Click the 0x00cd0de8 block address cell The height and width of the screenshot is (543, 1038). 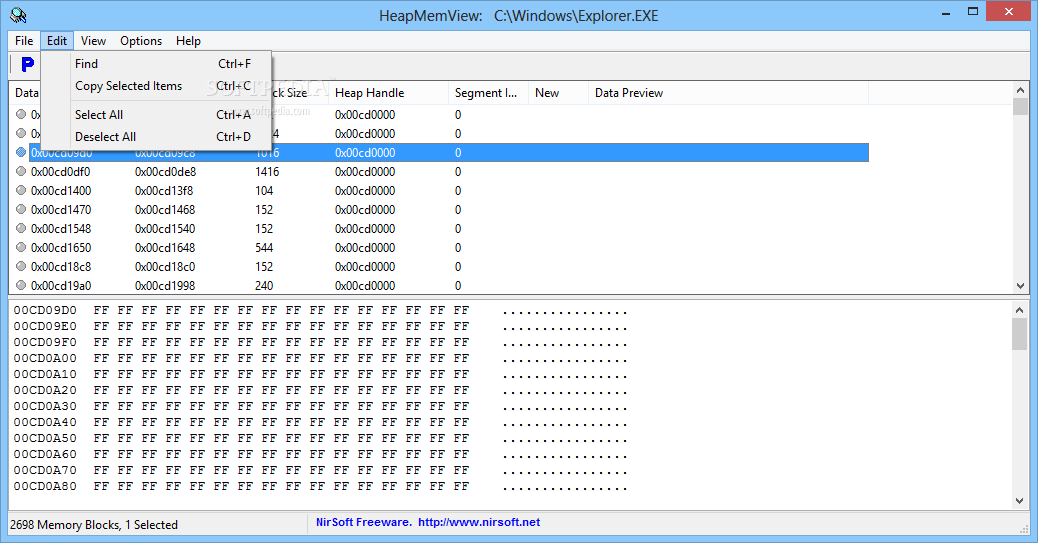[x=165, y=172]
